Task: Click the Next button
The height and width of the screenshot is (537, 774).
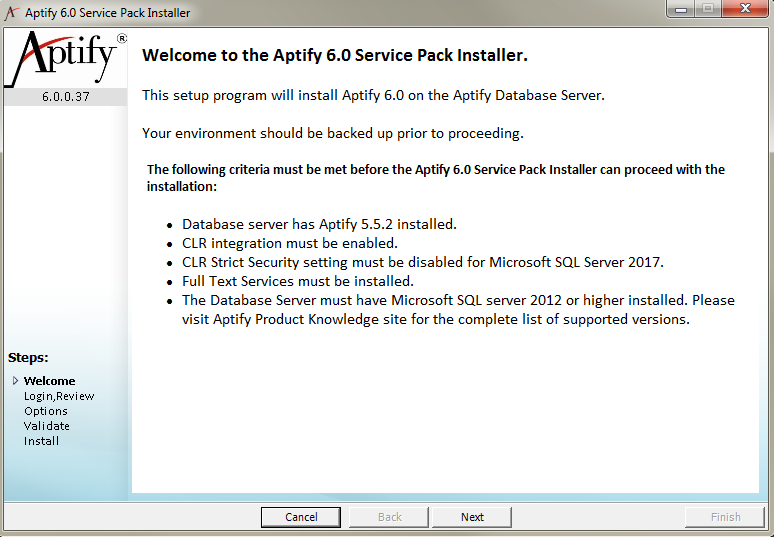Action: tap(472, 517)
